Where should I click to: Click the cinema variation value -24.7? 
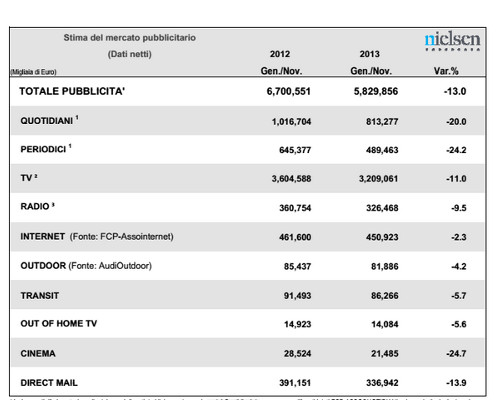point(456,353)
